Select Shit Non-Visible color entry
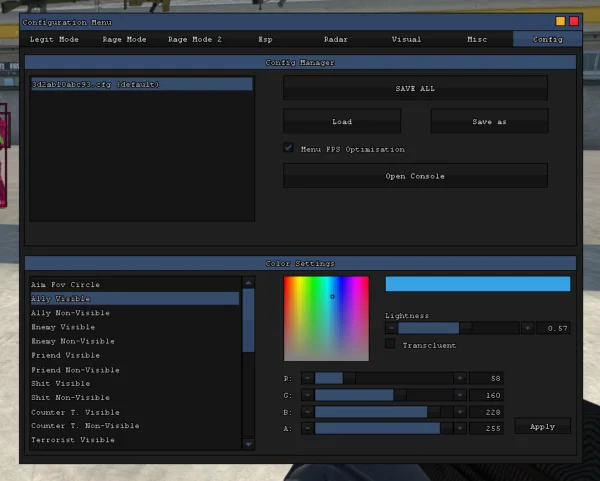Screen dimensions: 600x481 pyautogui.click(x=135, y=398)
